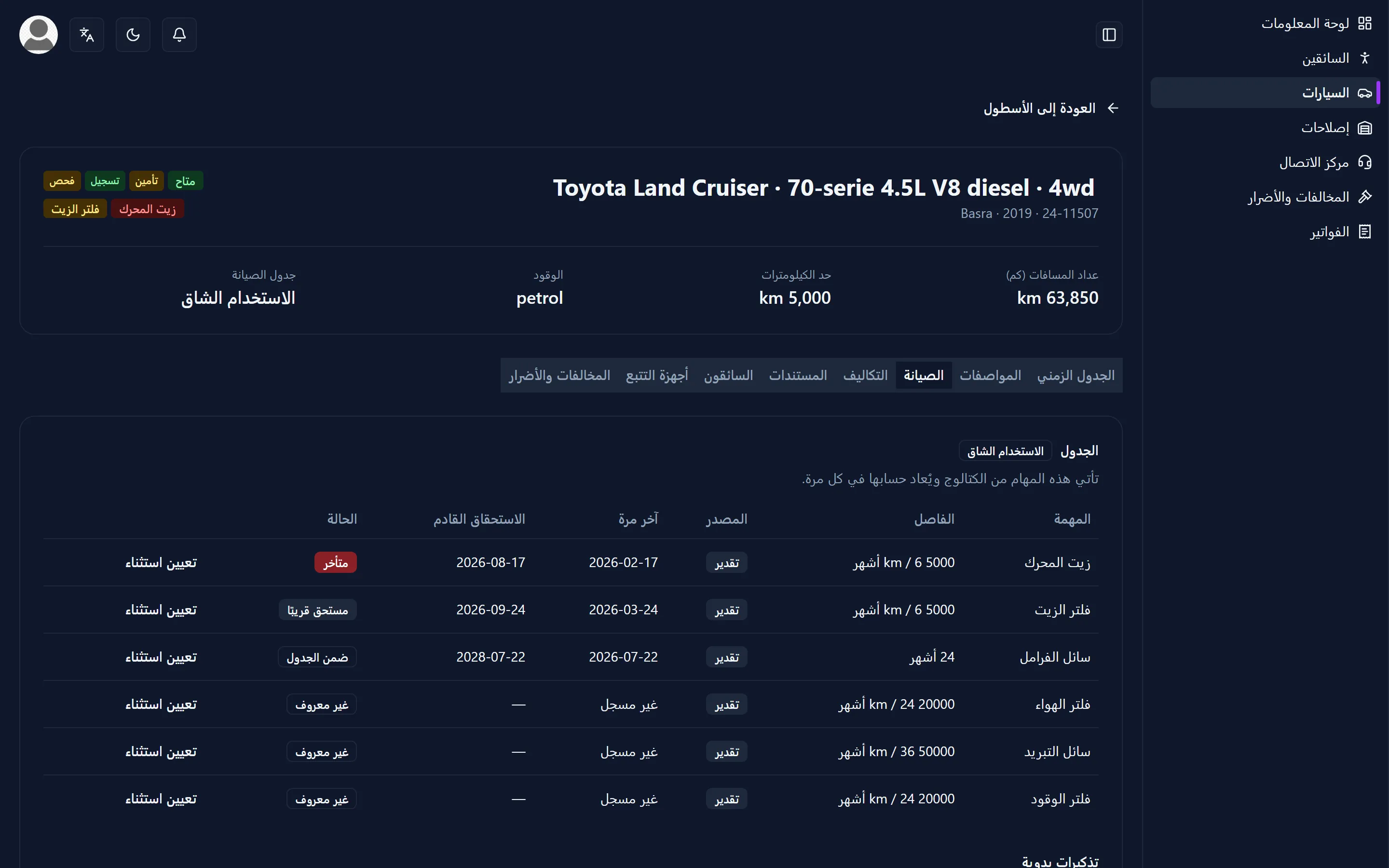Open السائقين in the sidebar
Screen dimensions: 1389x868
(x=1325, y=58)
